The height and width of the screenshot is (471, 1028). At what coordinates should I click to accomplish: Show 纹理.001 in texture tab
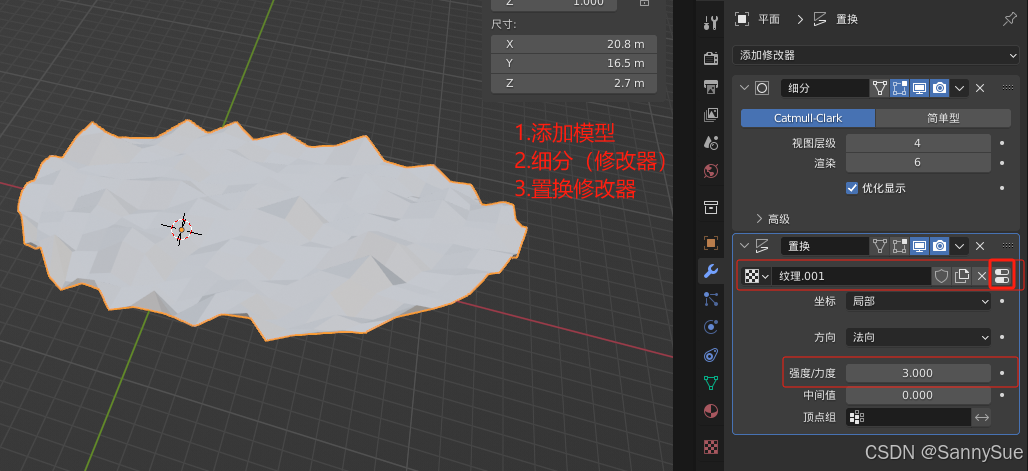click(x=1002, y=276)
